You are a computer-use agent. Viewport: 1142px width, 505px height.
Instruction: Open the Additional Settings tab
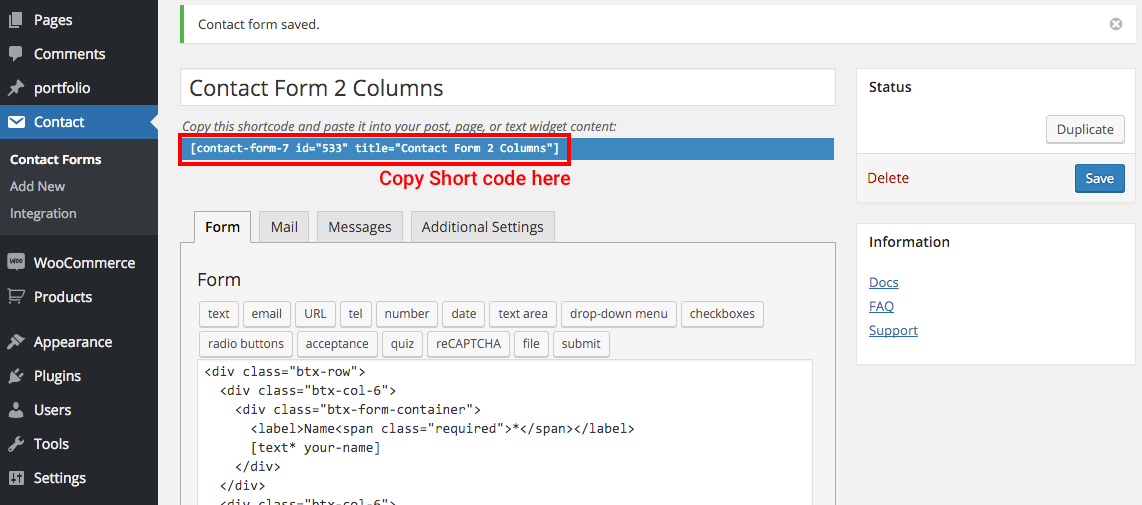[482, 227]
